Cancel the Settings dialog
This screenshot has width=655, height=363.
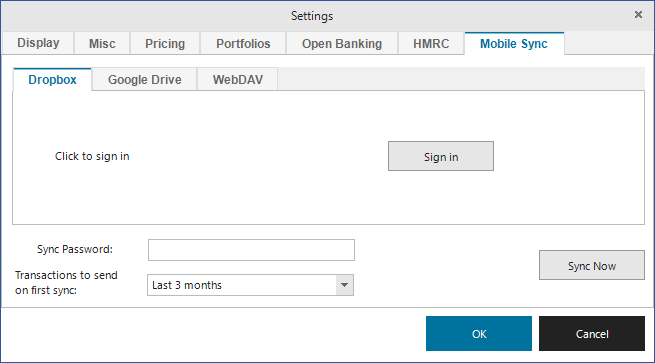(x=592, y=333)
